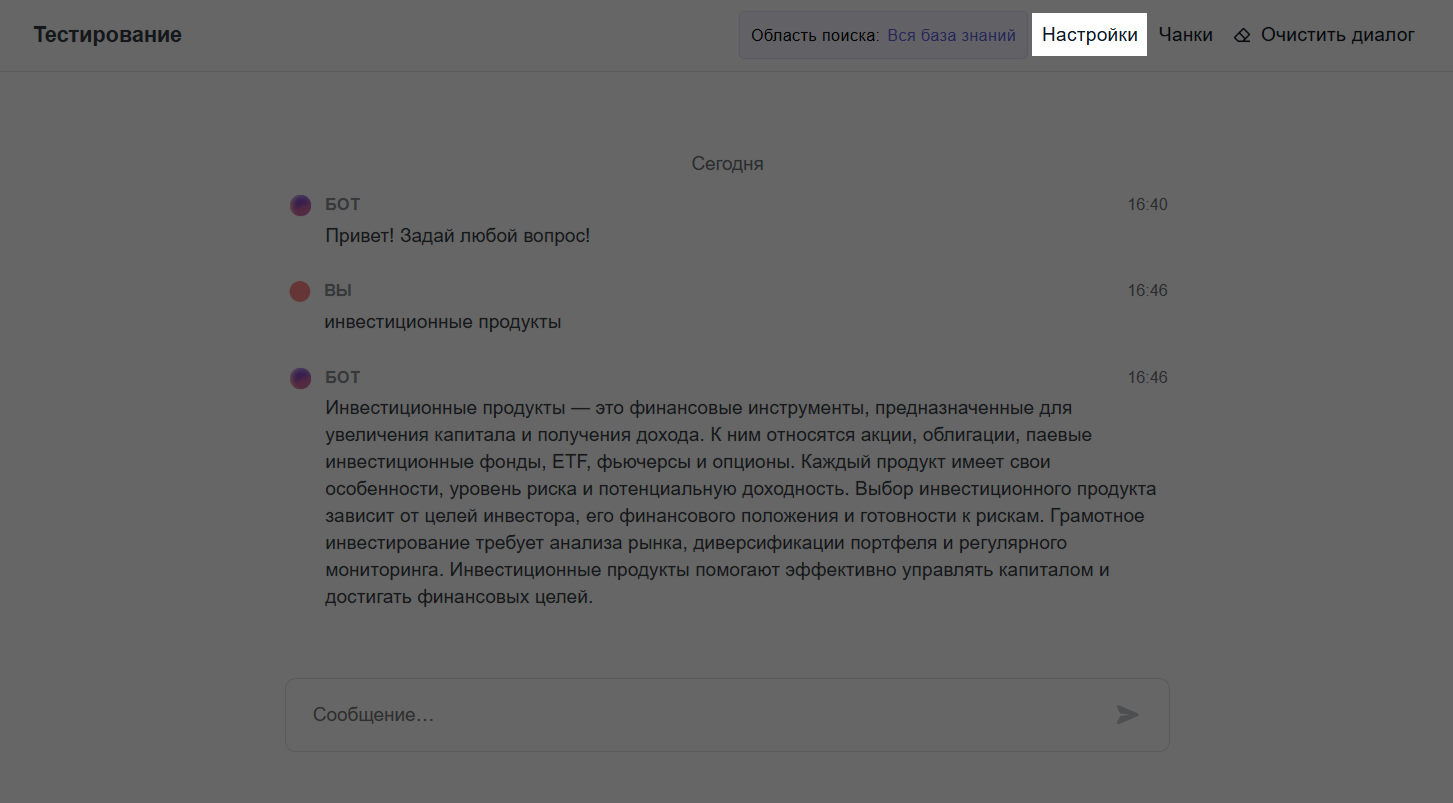This screenshot has height=803, width=1453.
Task: Click the user message инвестиционные продукты
Action: click(442, 322)
